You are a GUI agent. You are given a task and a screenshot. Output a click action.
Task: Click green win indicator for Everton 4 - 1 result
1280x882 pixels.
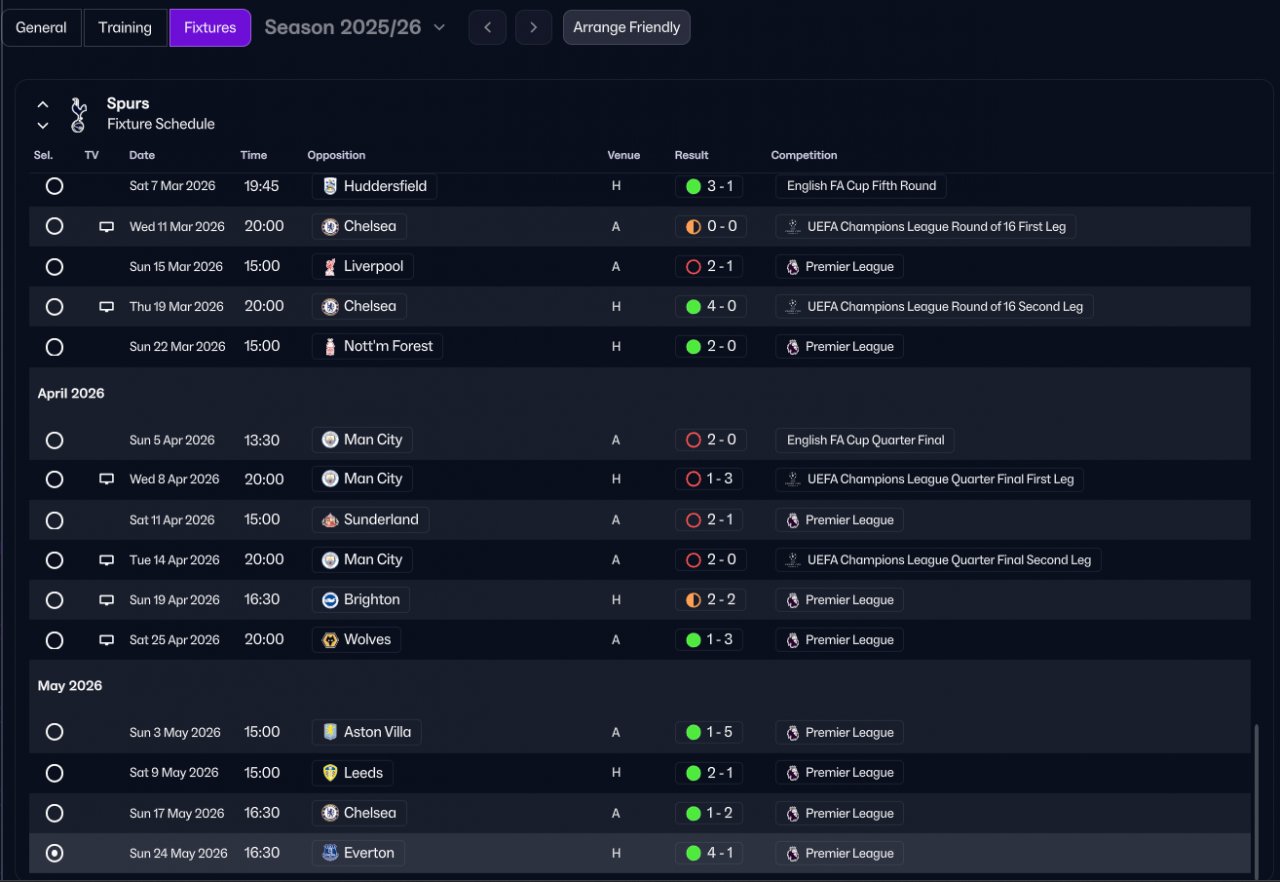coord(693,854)
